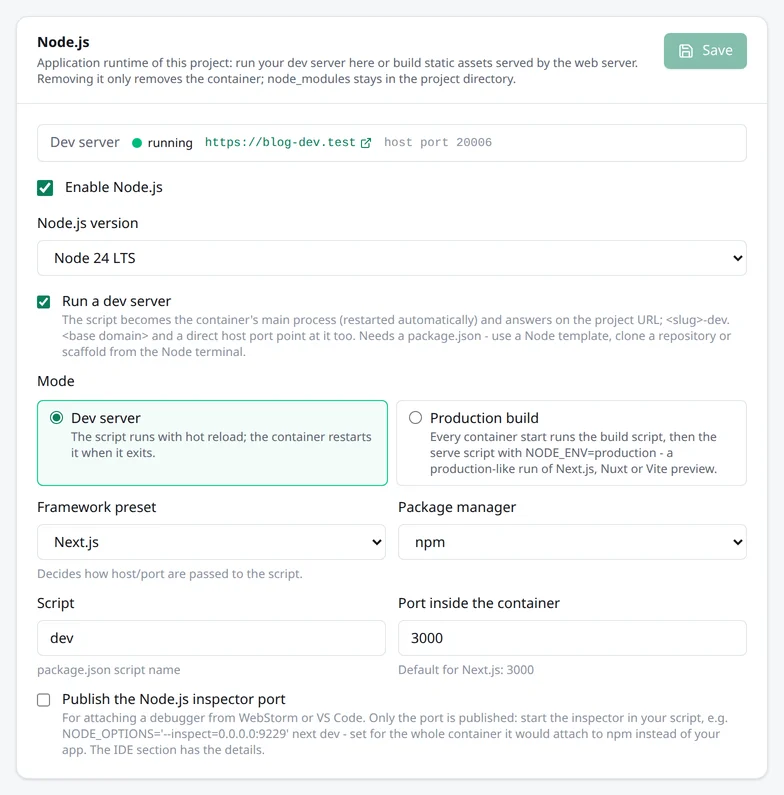Click the Framework preset chevron arrow
This screenshot has width=784, height=795.
click(x=376, y=542)
